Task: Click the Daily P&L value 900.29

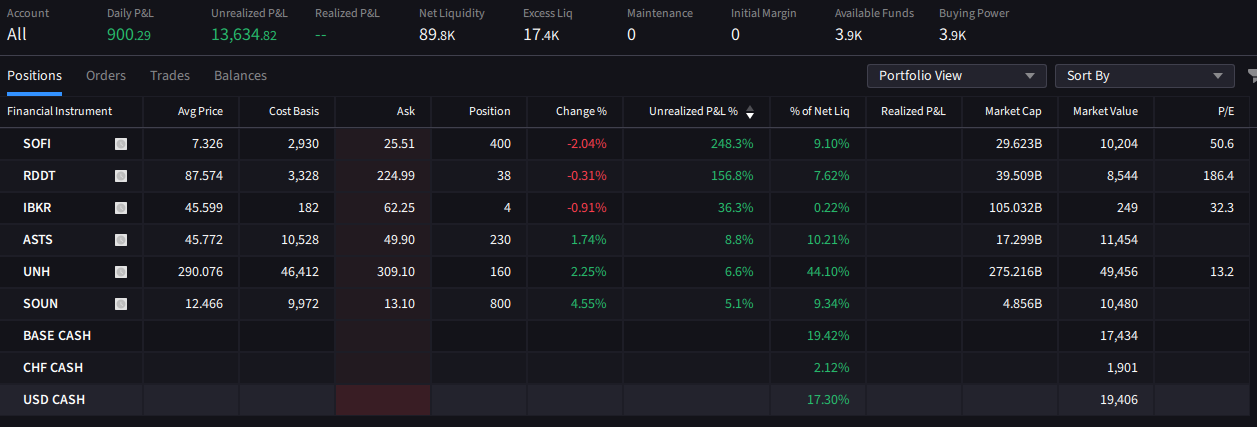Action: [129, 34]
